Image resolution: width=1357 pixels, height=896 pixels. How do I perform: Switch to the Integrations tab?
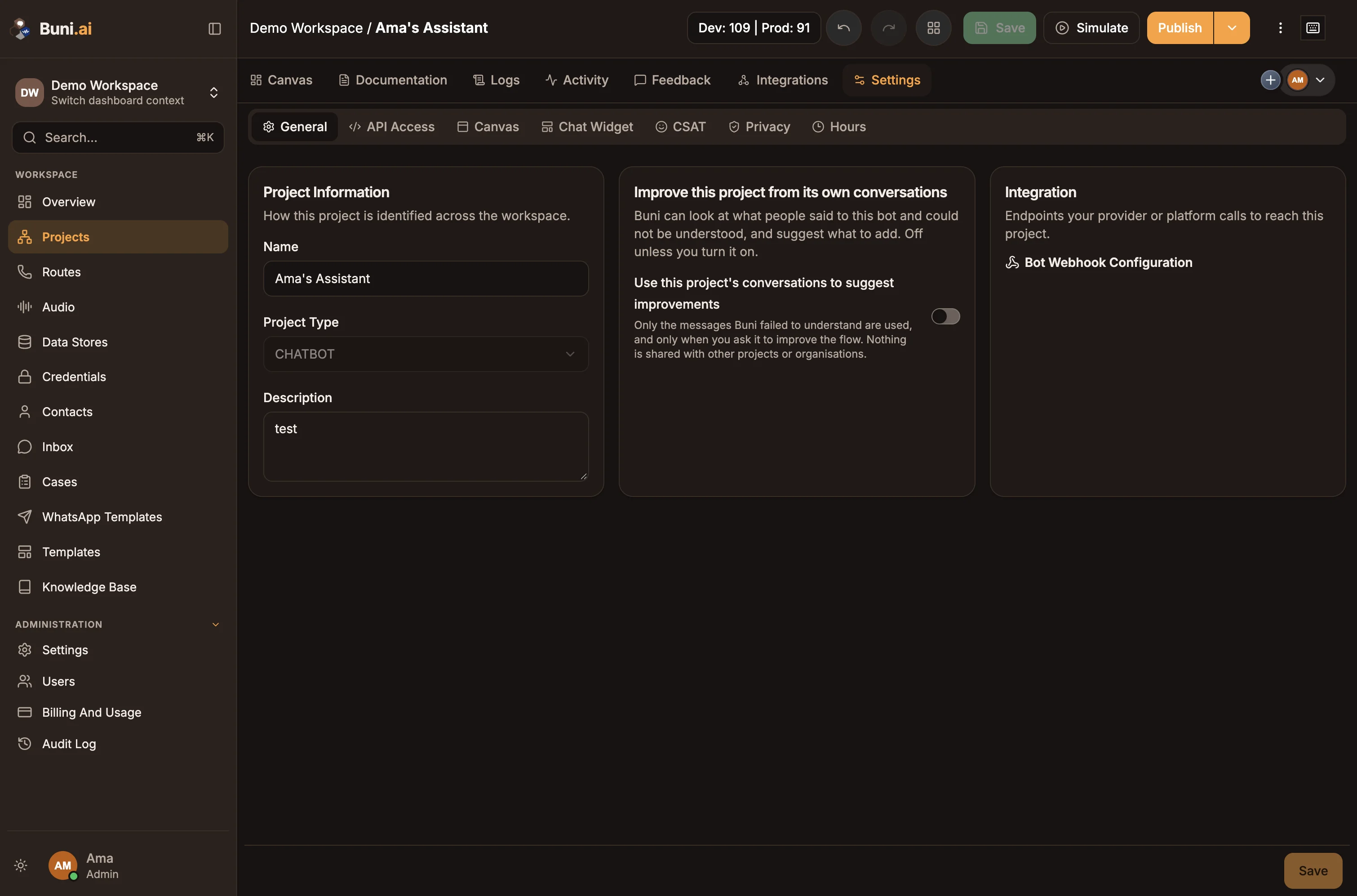[x=783, y=80]
